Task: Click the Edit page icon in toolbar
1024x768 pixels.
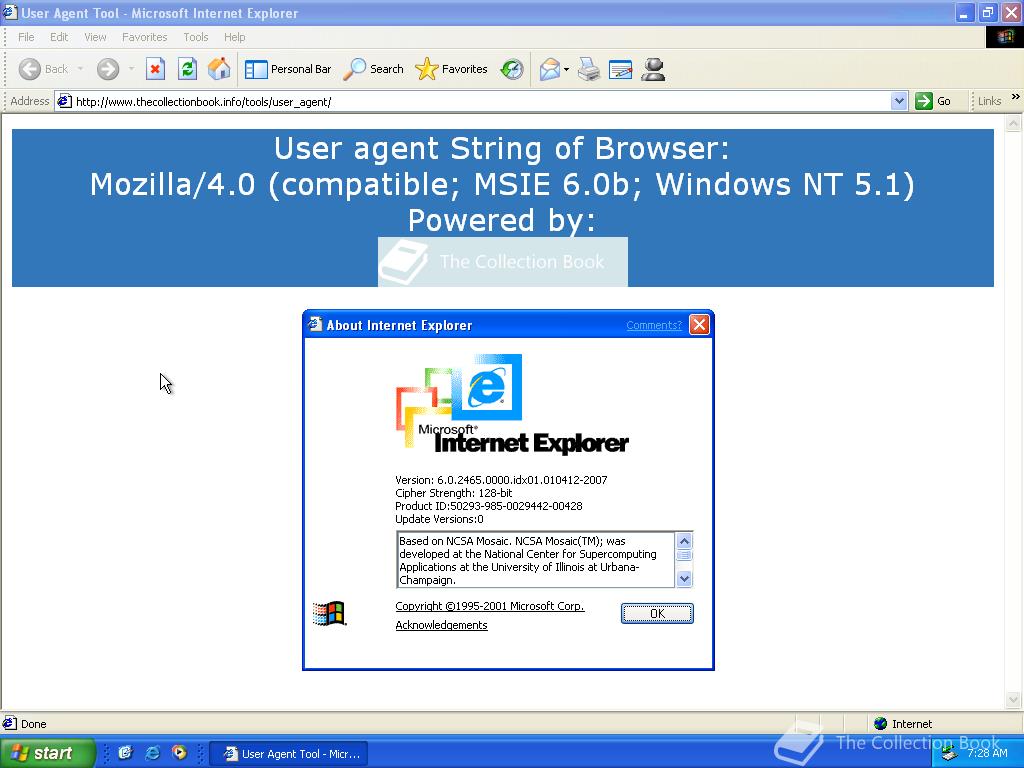Action: [x=620, y=69]
